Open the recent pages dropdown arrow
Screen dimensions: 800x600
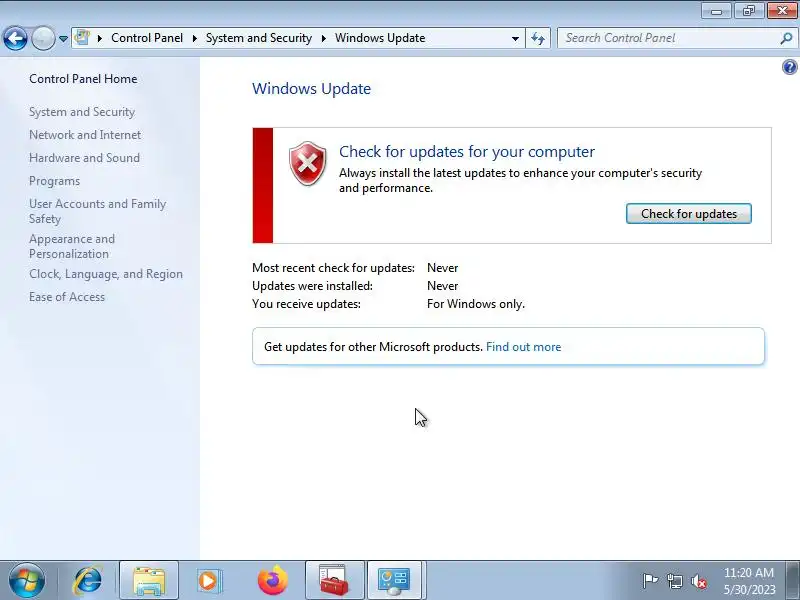tap(63, 39)
